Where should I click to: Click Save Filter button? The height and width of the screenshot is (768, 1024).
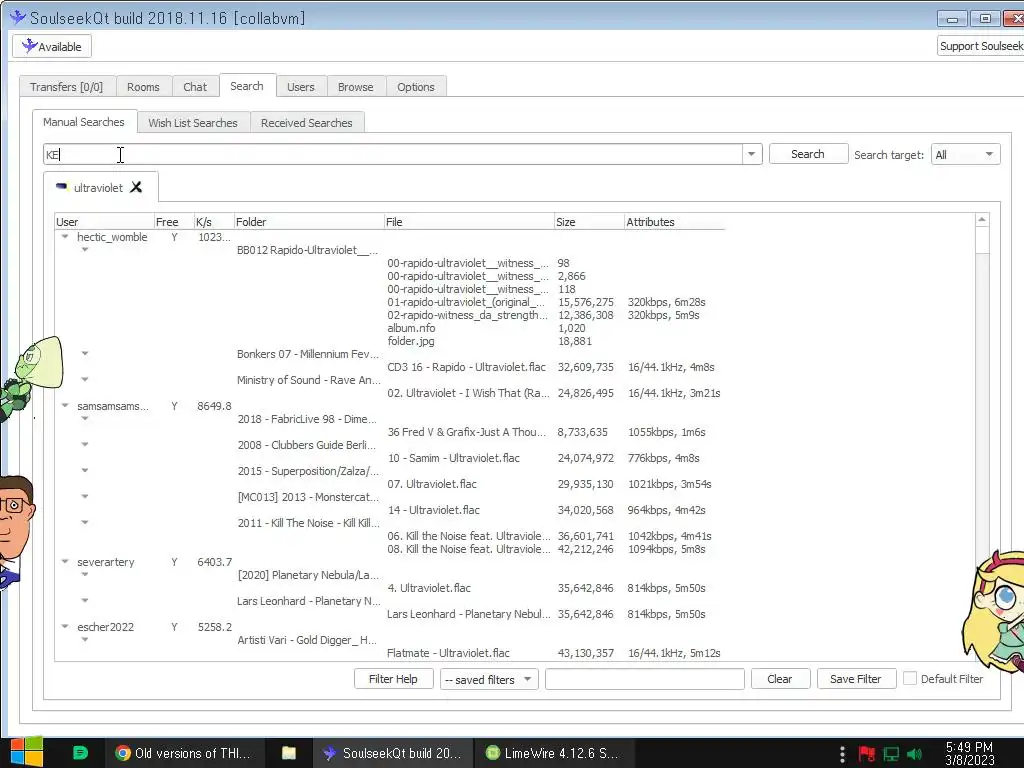[x=856, y=679]
